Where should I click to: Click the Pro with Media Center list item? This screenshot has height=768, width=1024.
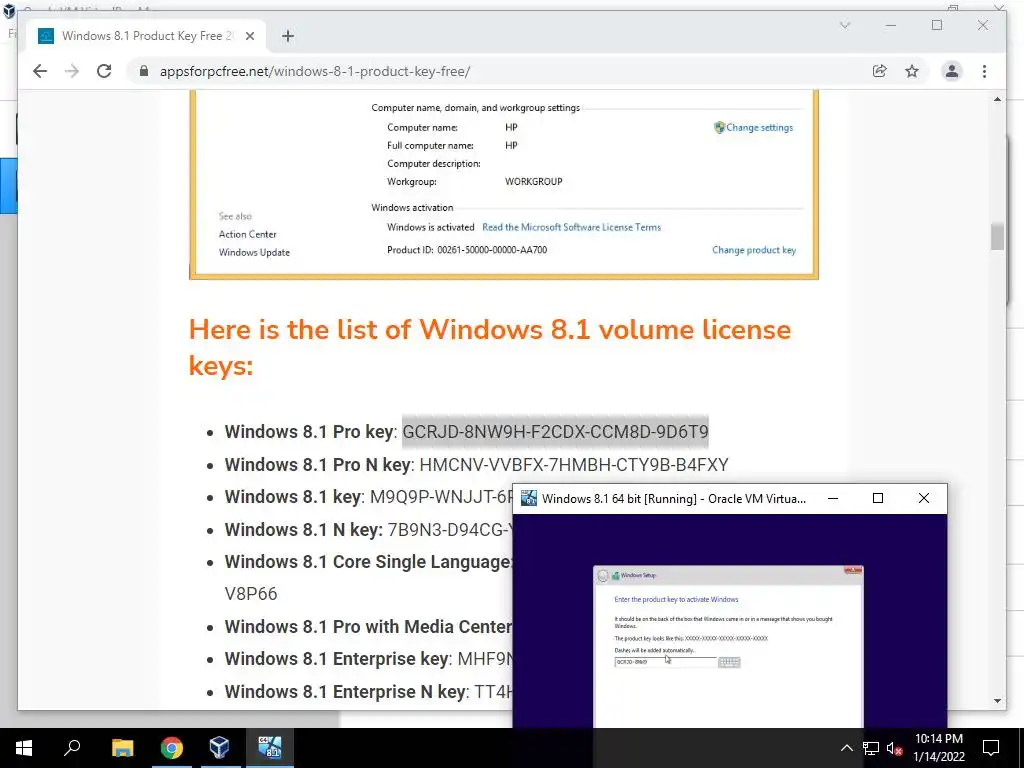click(368, 627)
